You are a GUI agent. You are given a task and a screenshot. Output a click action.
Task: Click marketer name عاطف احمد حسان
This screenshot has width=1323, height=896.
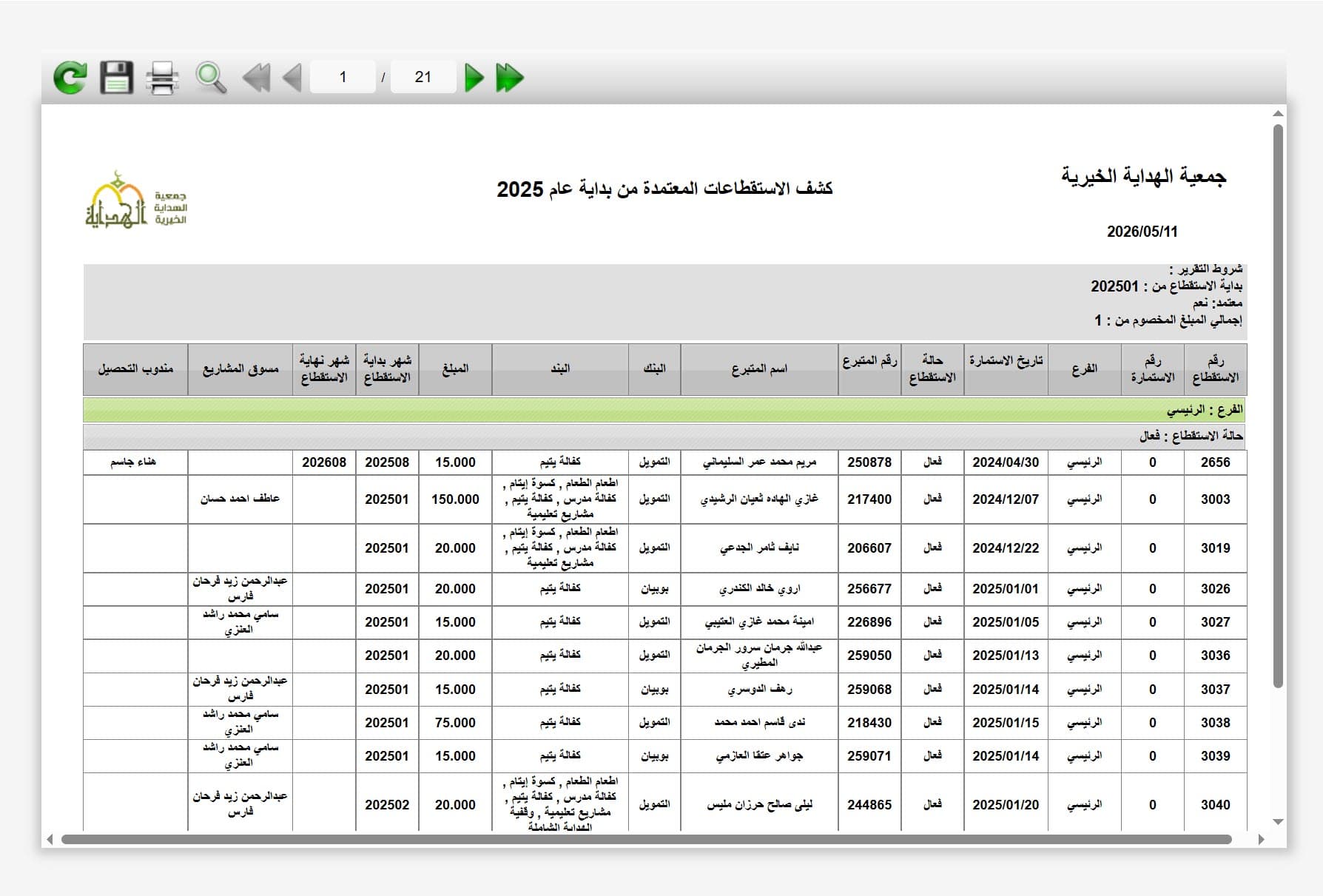pyautogui.click(x=240, y=499)
